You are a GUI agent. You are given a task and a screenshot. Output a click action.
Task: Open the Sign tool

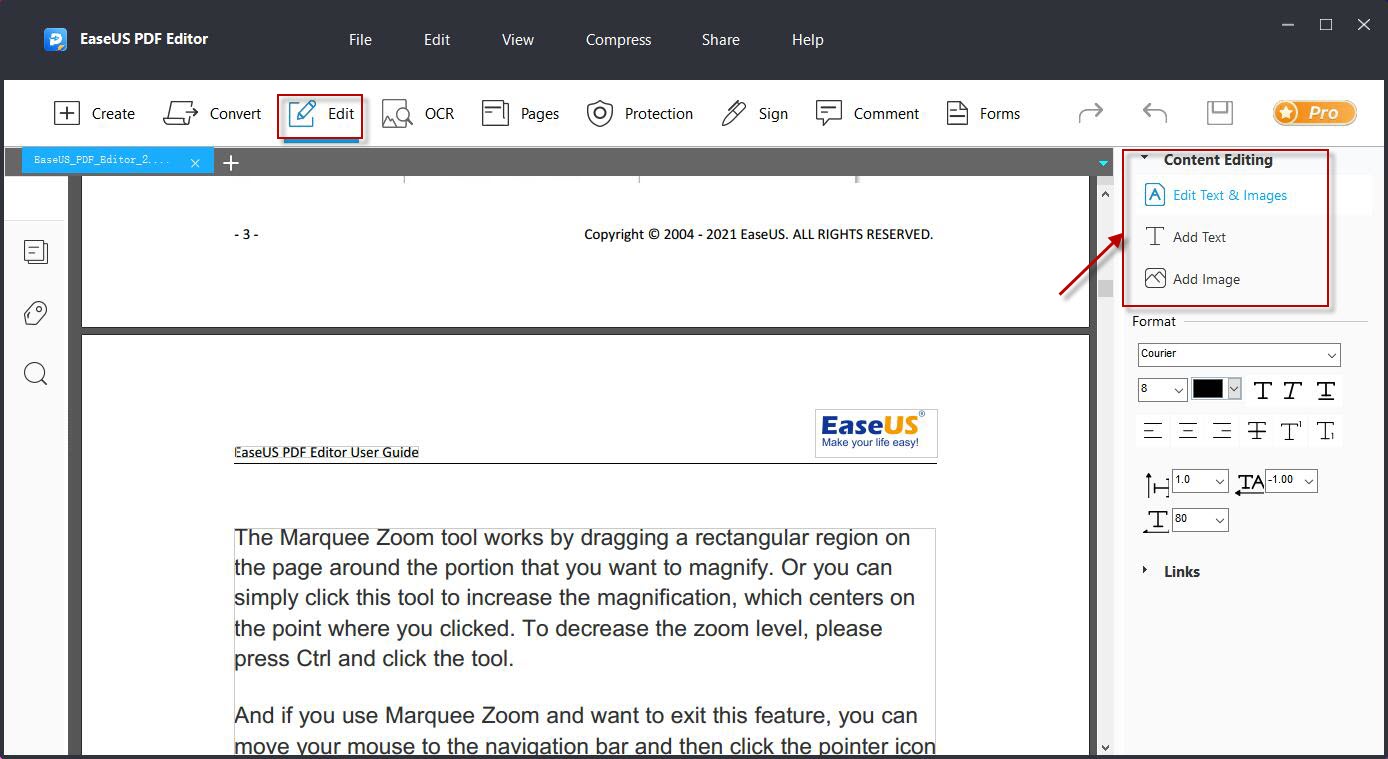tap(755, 113)
